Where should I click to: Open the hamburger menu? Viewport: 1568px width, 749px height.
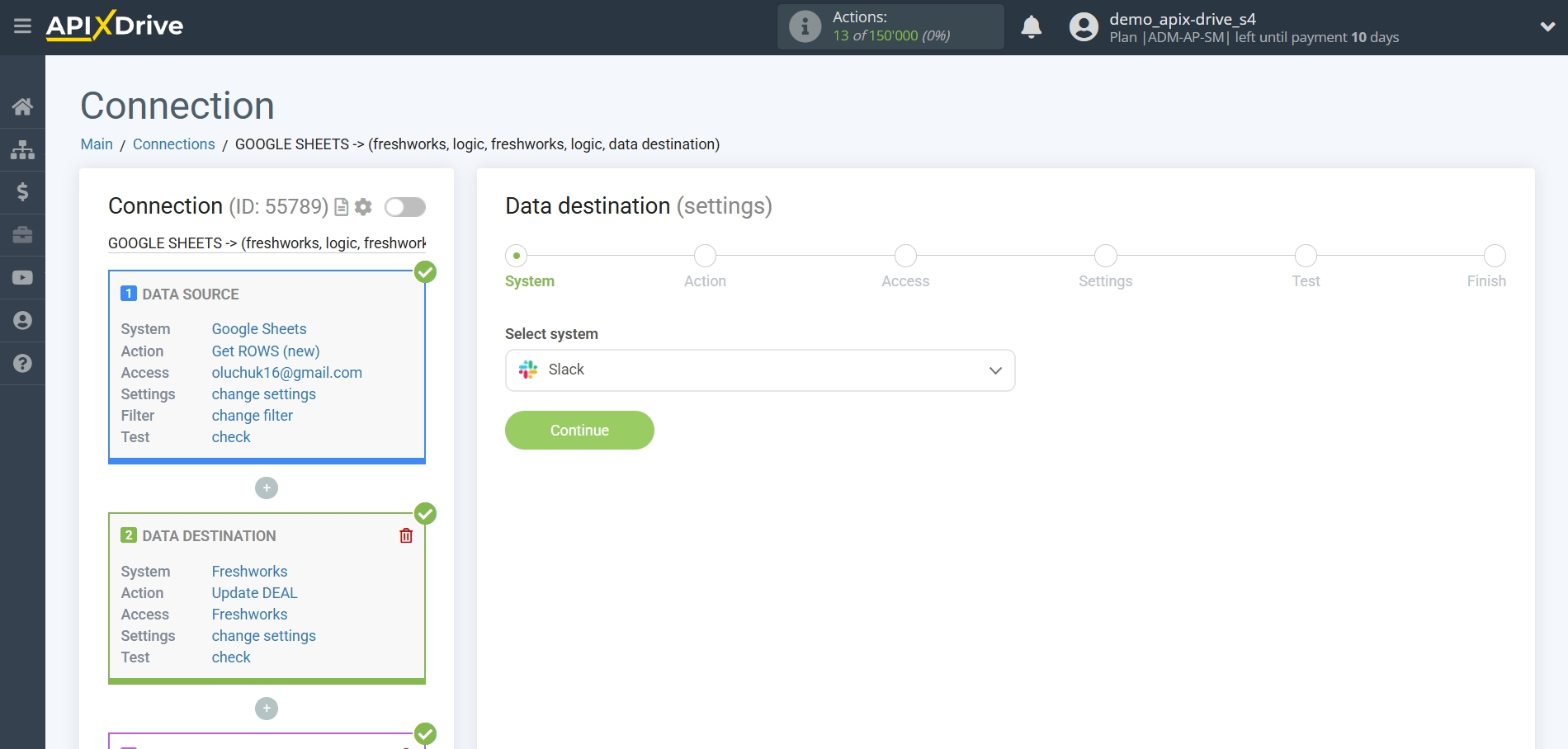point(22,26)
